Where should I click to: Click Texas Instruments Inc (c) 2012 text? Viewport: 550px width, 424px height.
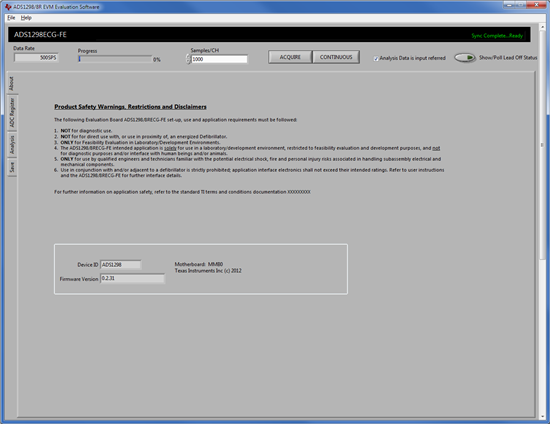click(208, 271)
